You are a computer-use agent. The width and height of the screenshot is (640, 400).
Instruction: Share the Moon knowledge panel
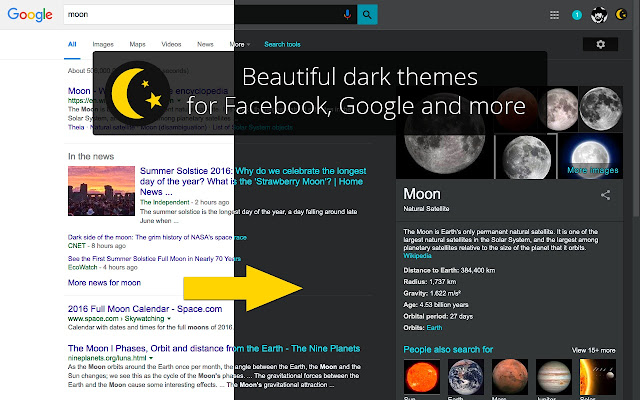(605, 195)
